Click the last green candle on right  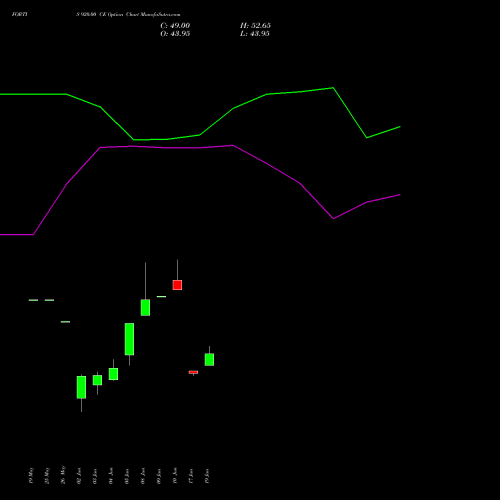pos(209,359)
